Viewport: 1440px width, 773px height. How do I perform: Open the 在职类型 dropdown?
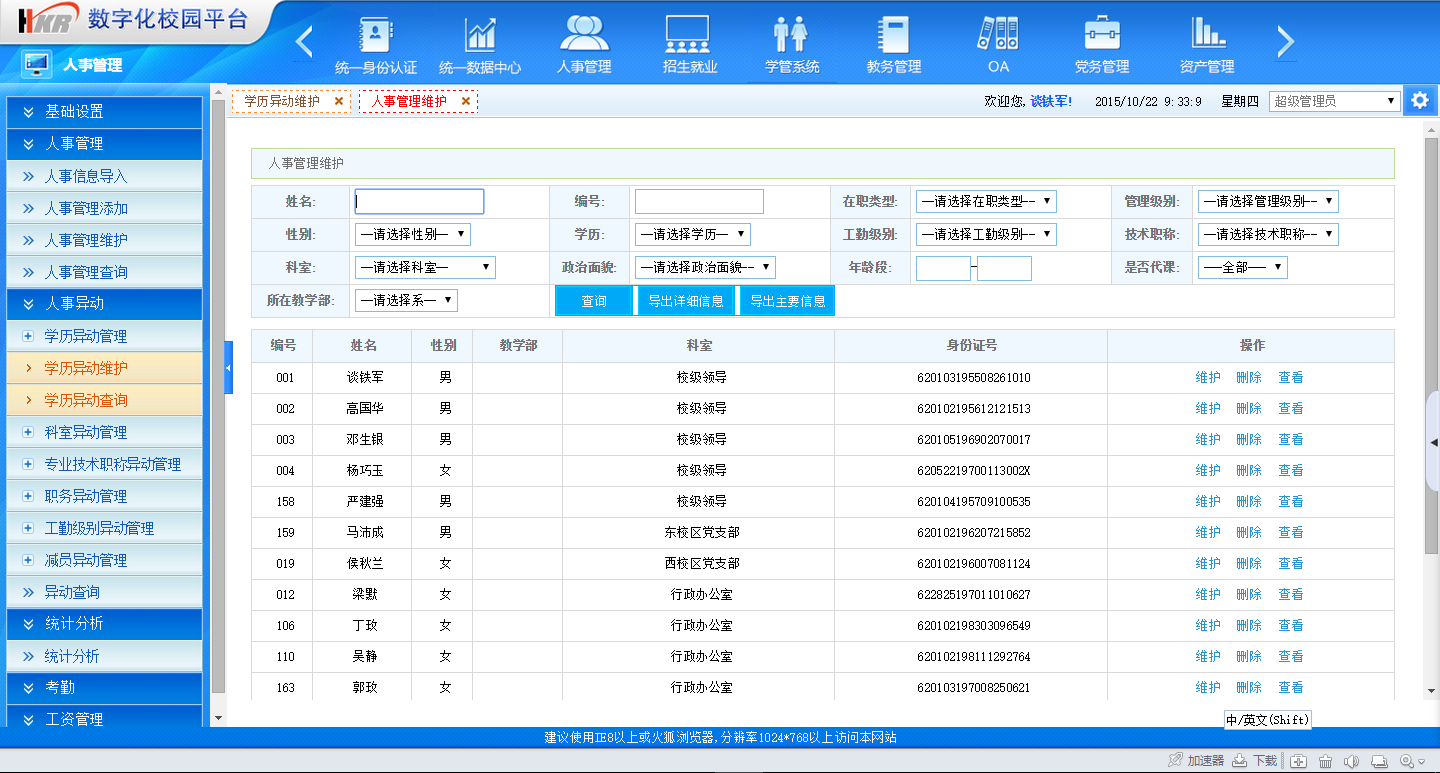tap(985, 201)
